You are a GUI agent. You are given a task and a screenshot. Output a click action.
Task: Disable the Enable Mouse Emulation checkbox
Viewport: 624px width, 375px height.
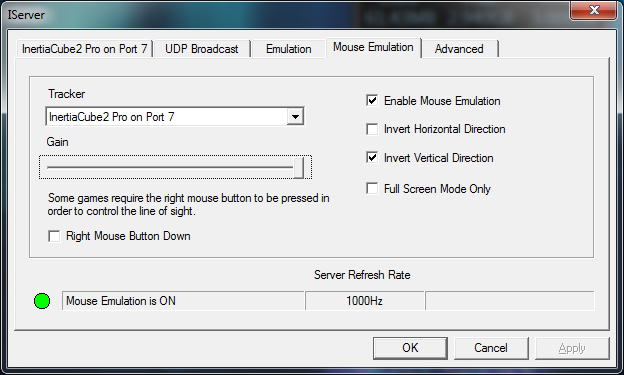[x=372, y=100]
